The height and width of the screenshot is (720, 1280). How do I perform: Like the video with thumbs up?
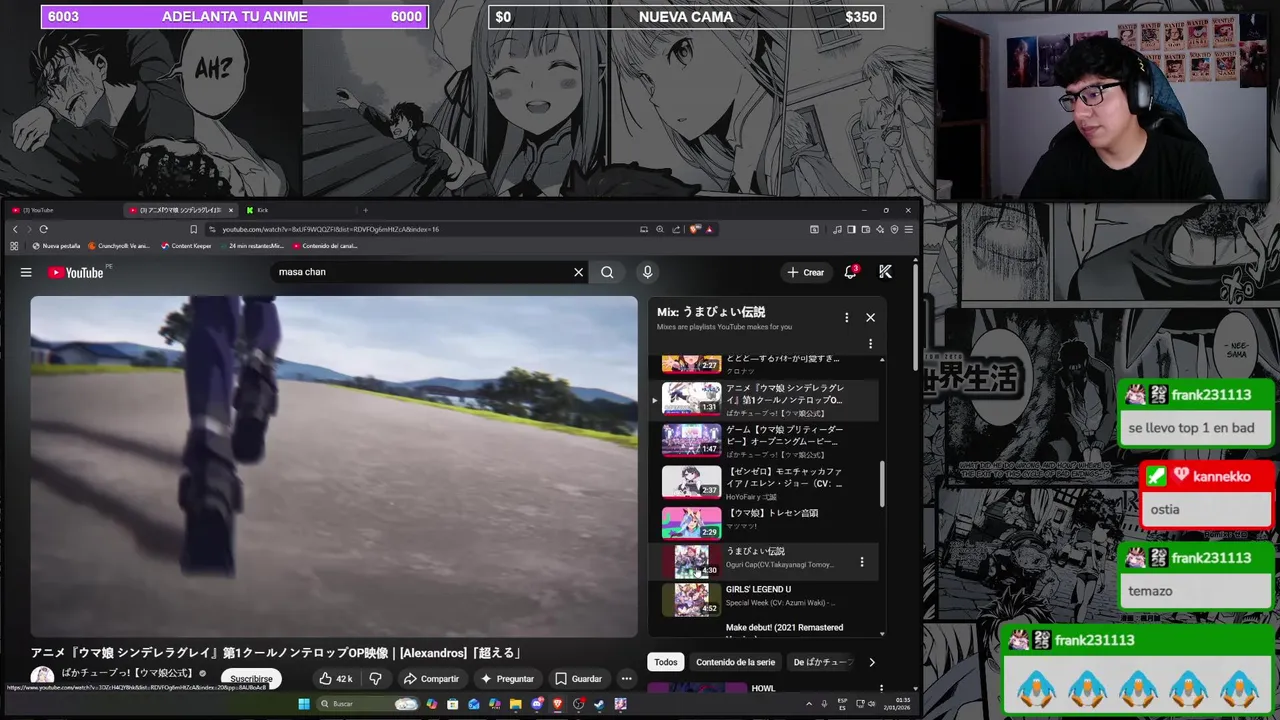click(336, 679)
